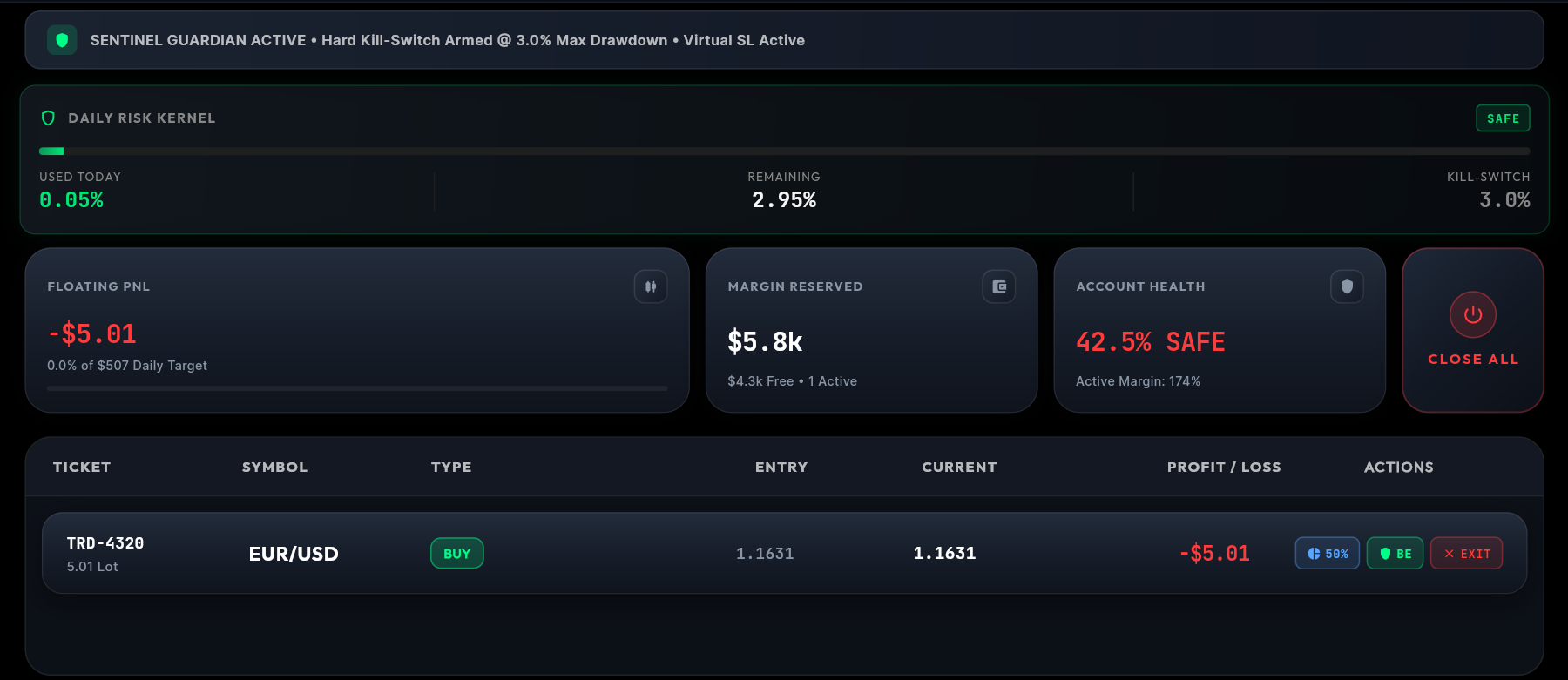Click the candlestick icon on Floating PnL card
1568x680 pixels.
[651, 286]
